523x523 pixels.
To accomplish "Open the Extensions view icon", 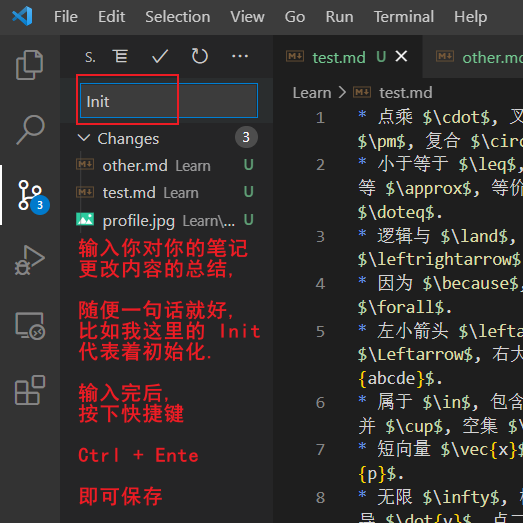I will (30, 390).
